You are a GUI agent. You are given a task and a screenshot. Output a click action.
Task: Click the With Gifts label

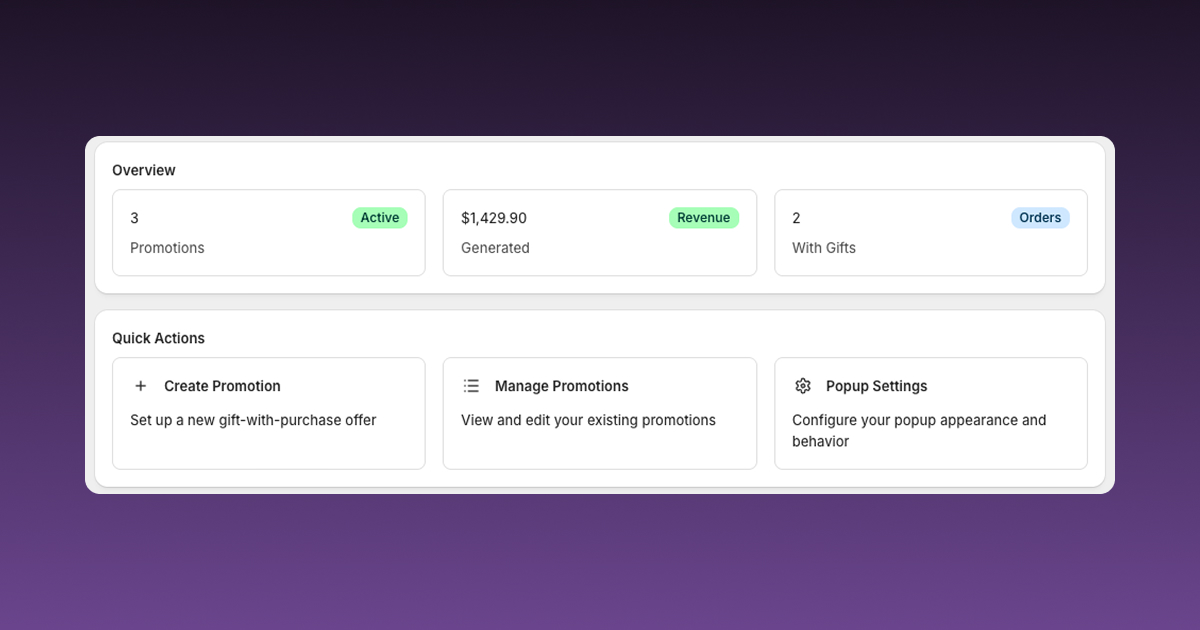824,248
